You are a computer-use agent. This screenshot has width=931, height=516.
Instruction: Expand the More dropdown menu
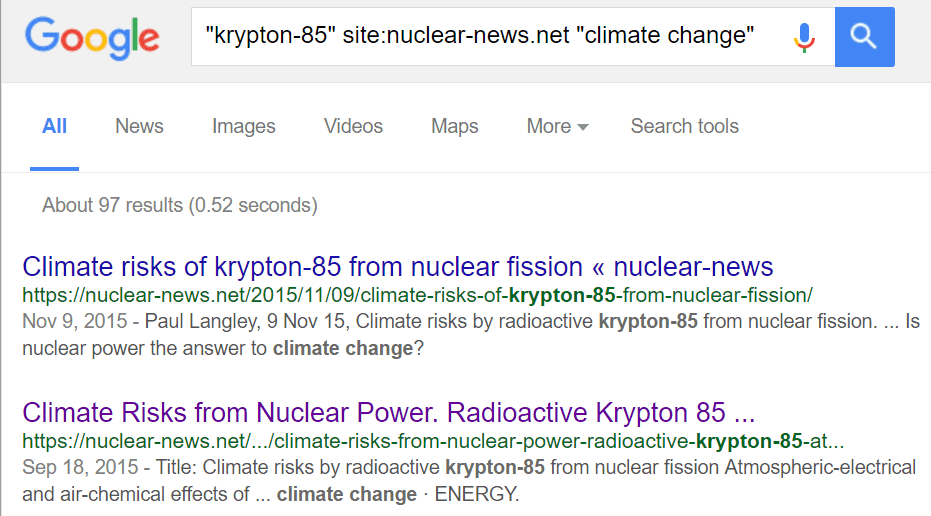click(x=549, y=126)
